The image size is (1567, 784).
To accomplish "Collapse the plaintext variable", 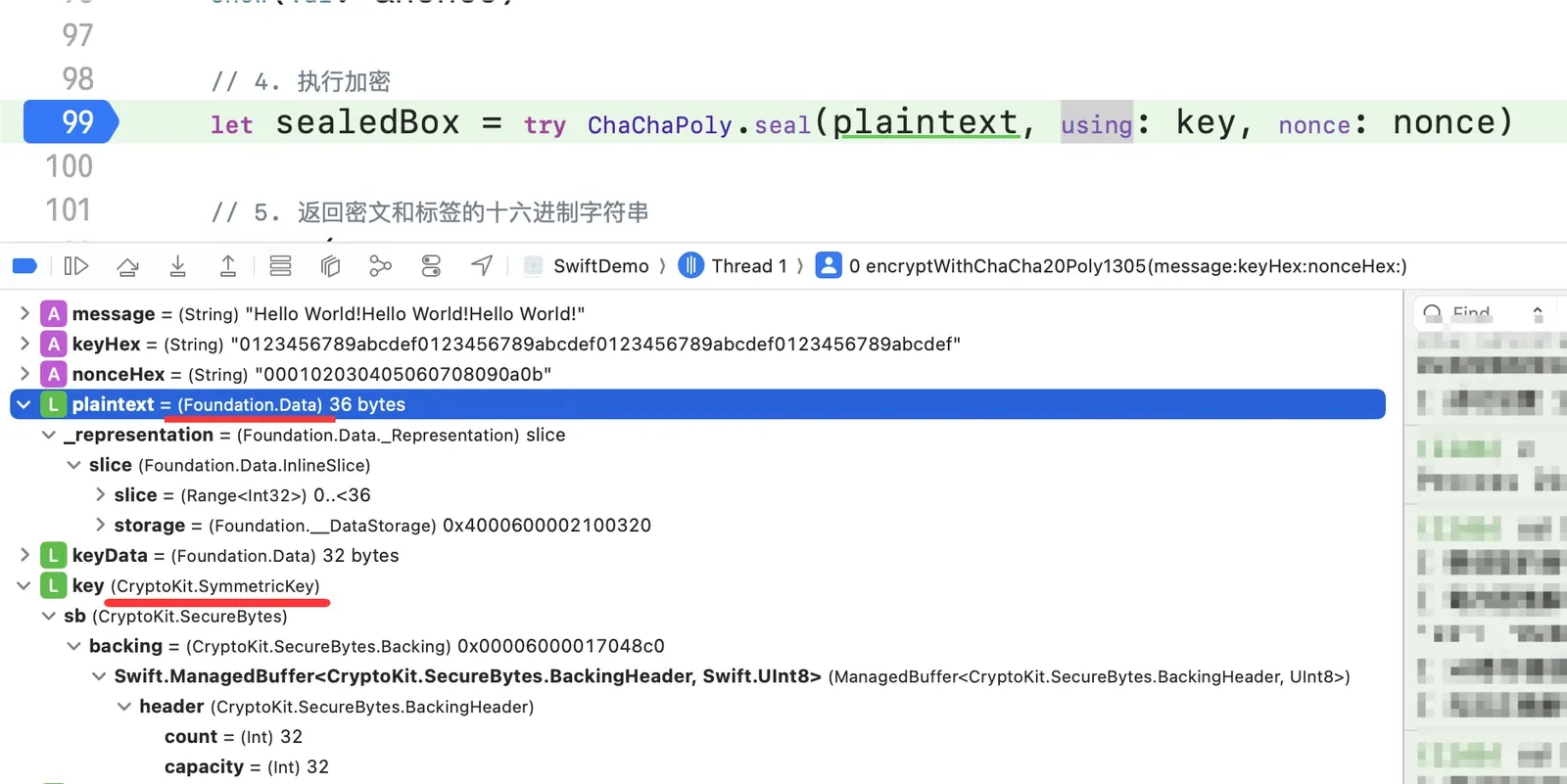I will (24, 404).
